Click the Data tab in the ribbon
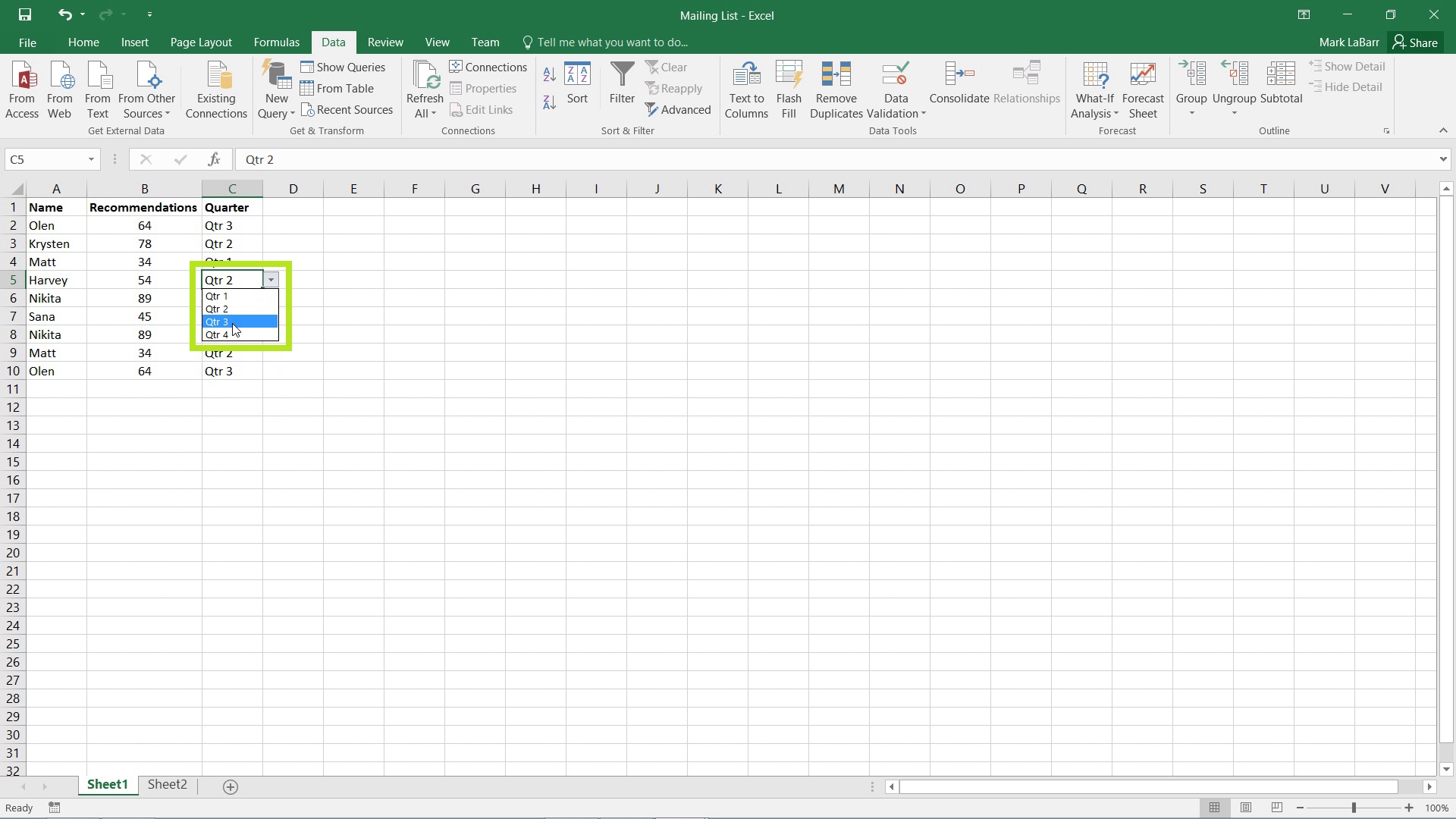The image size is (1456, 819). pos(334,42)
